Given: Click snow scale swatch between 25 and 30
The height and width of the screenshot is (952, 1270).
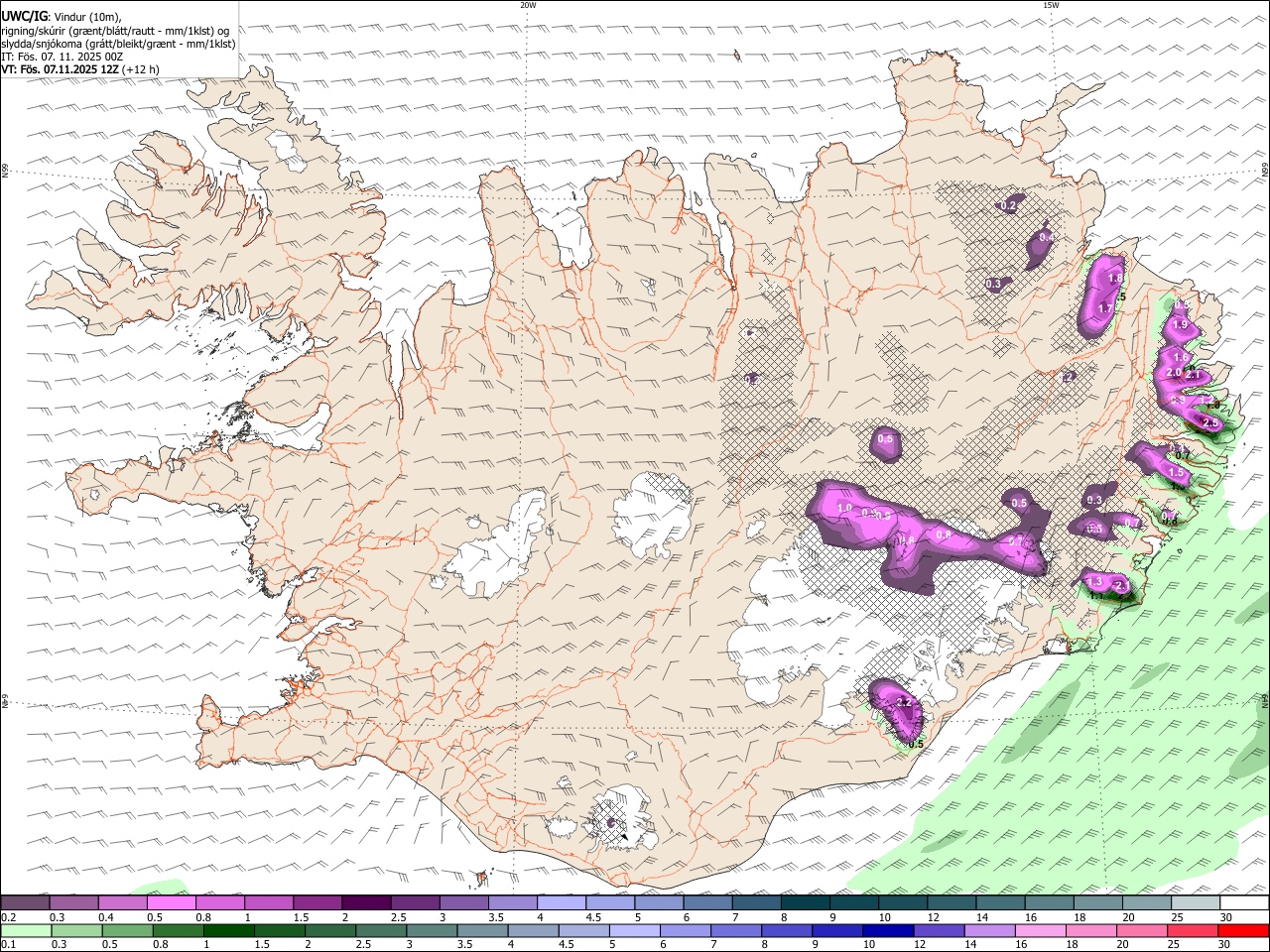Looking at the screenshot, I should pyautogui.click(x=1194, y=902).
